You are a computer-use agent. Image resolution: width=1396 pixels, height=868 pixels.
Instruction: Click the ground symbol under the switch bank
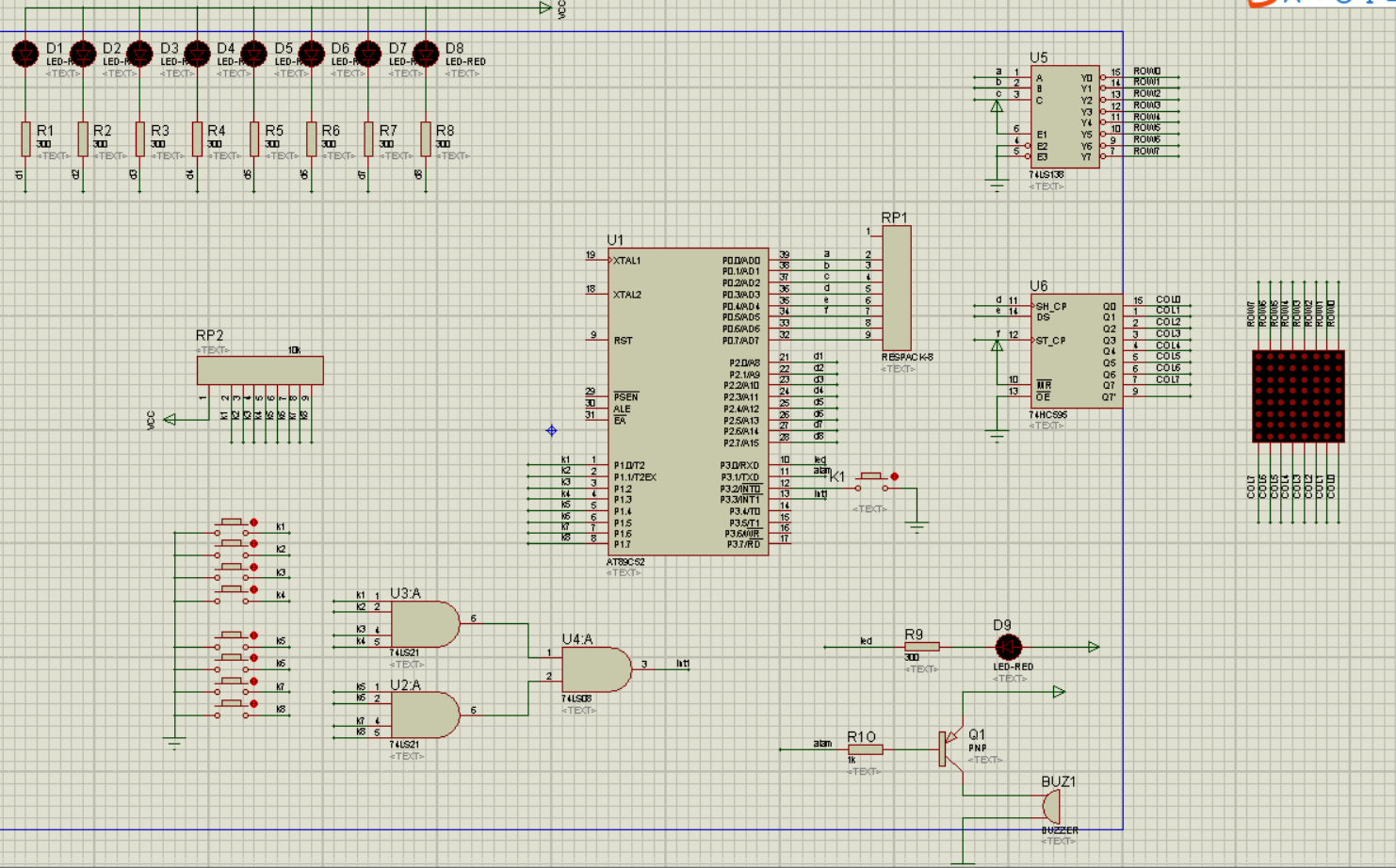coord(174,744)
